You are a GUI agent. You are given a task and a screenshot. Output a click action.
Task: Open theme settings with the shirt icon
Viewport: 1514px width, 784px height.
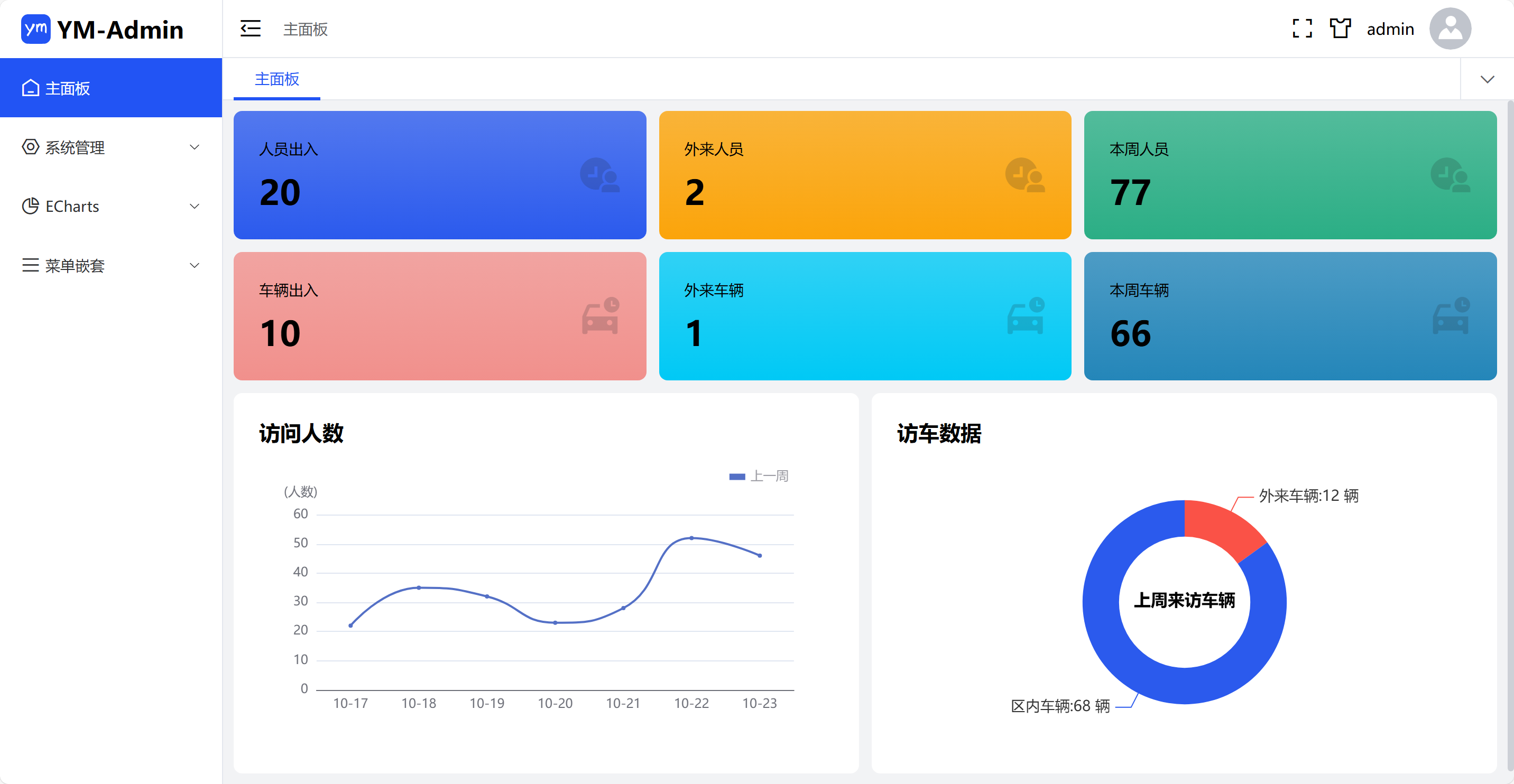[x=1340, y=29]
